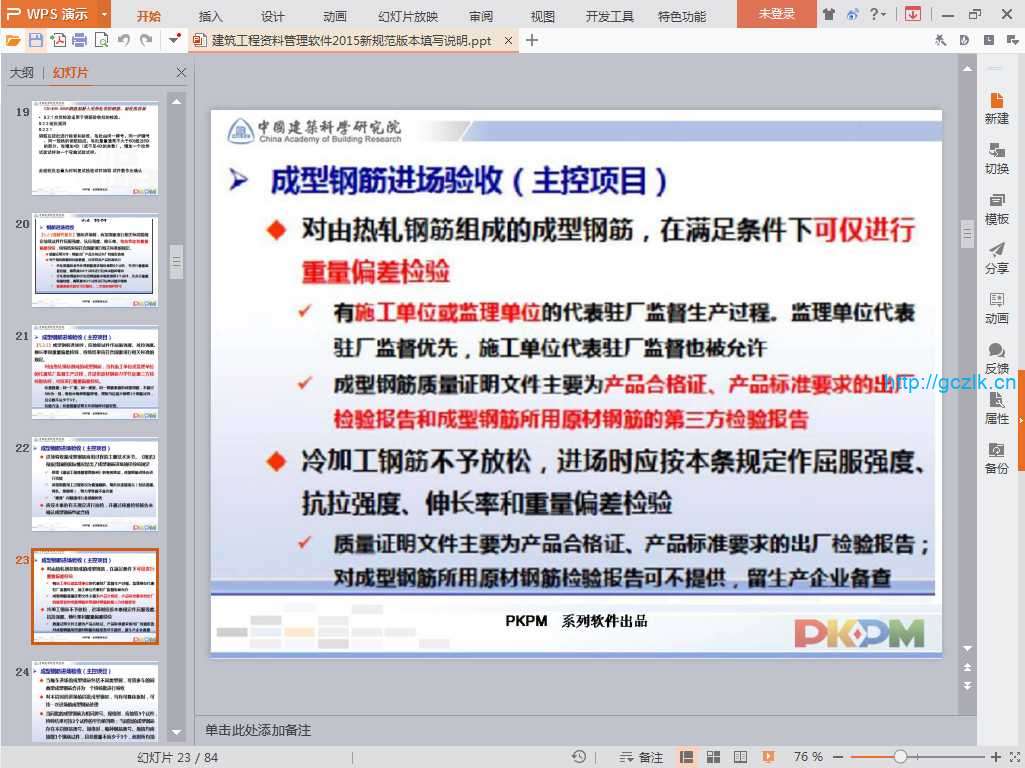Open the 动画 (Animation) sidebar panel

pos(996,308)
